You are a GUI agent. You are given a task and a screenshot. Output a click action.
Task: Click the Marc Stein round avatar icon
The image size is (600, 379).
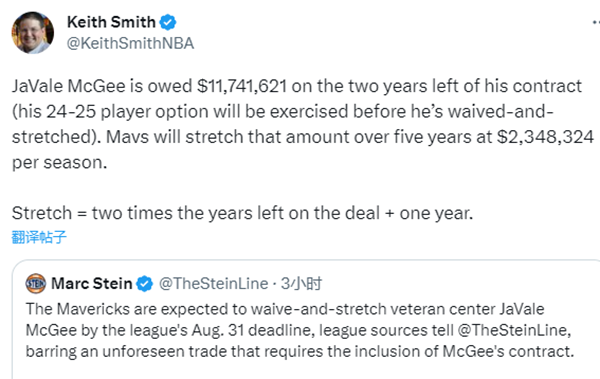click(x=36, y=284)
